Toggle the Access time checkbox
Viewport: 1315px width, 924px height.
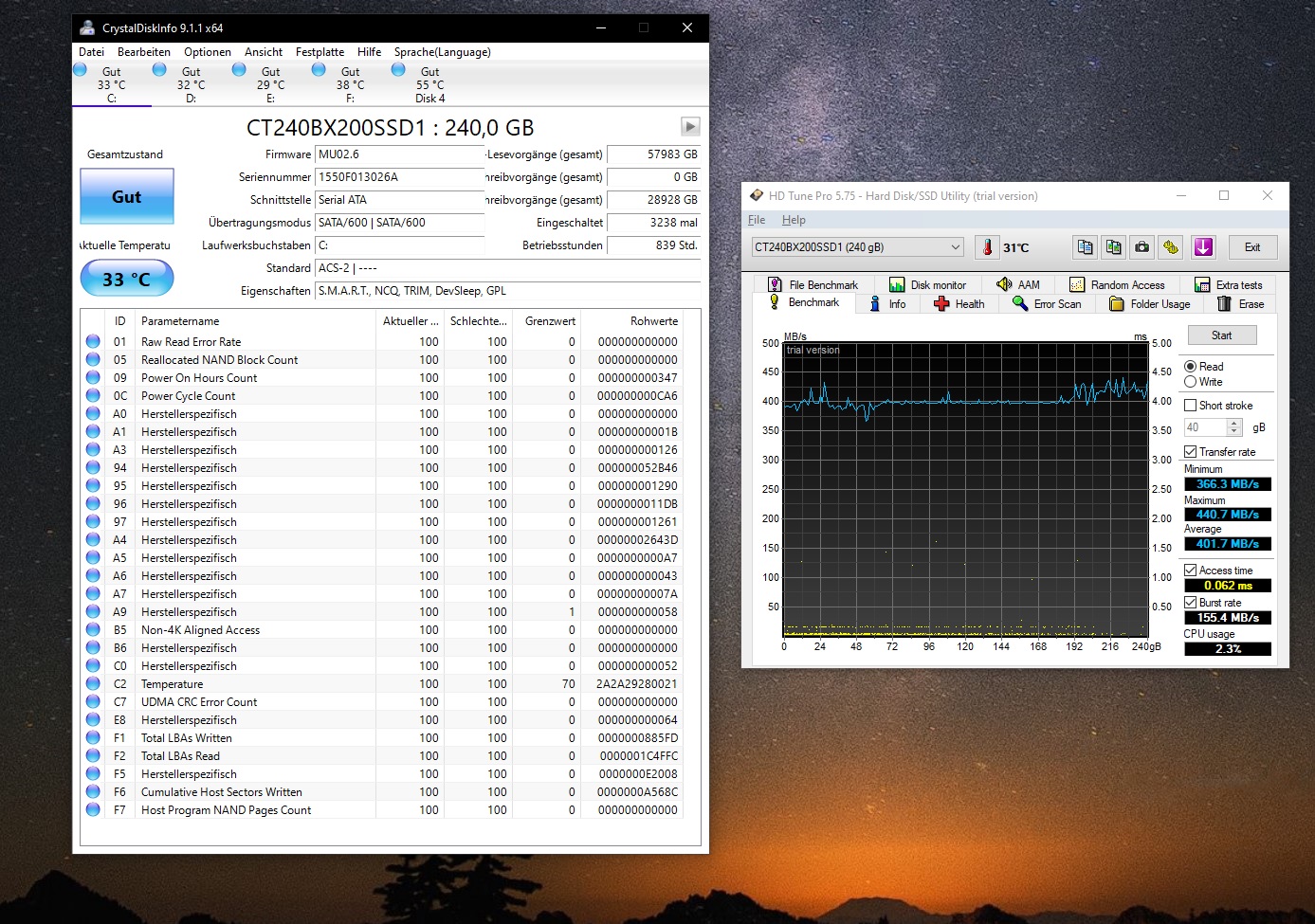(1191, 571)
